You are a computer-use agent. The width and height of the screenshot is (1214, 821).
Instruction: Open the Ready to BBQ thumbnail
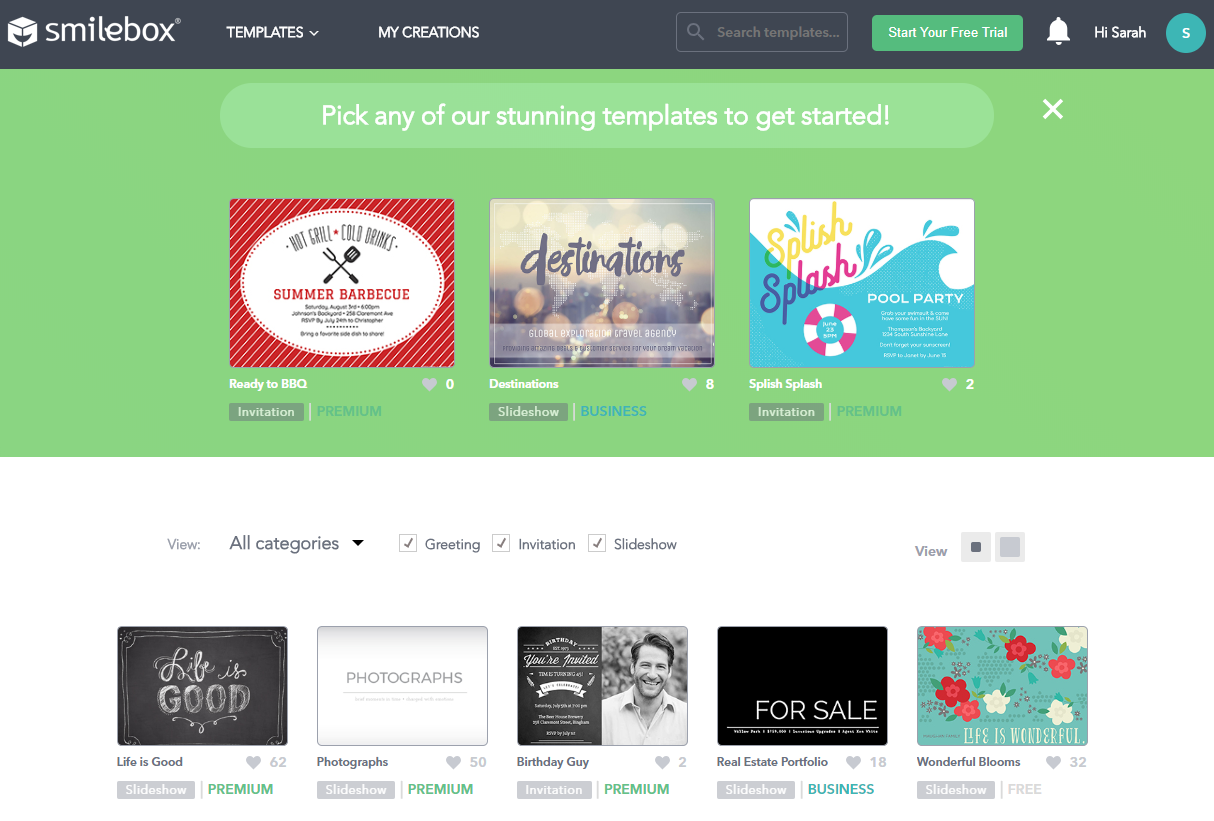pos(342,283)
